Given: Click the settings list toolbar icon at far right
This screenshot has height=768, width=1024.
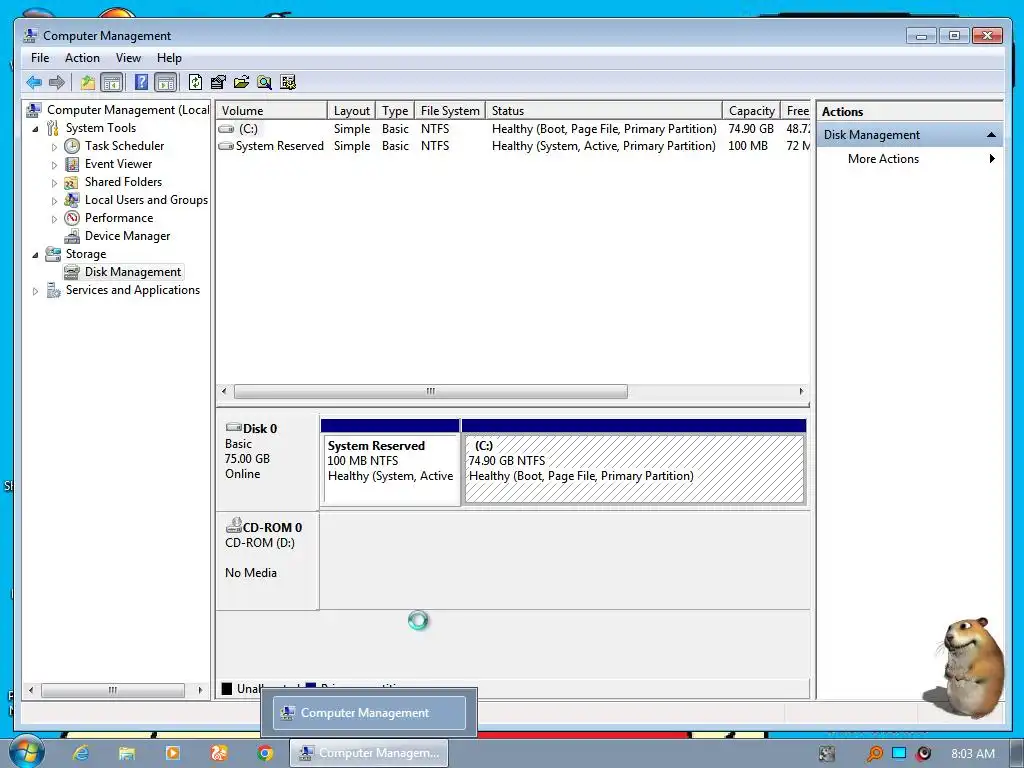Looking at the screenshot, I should click(288, 82).
